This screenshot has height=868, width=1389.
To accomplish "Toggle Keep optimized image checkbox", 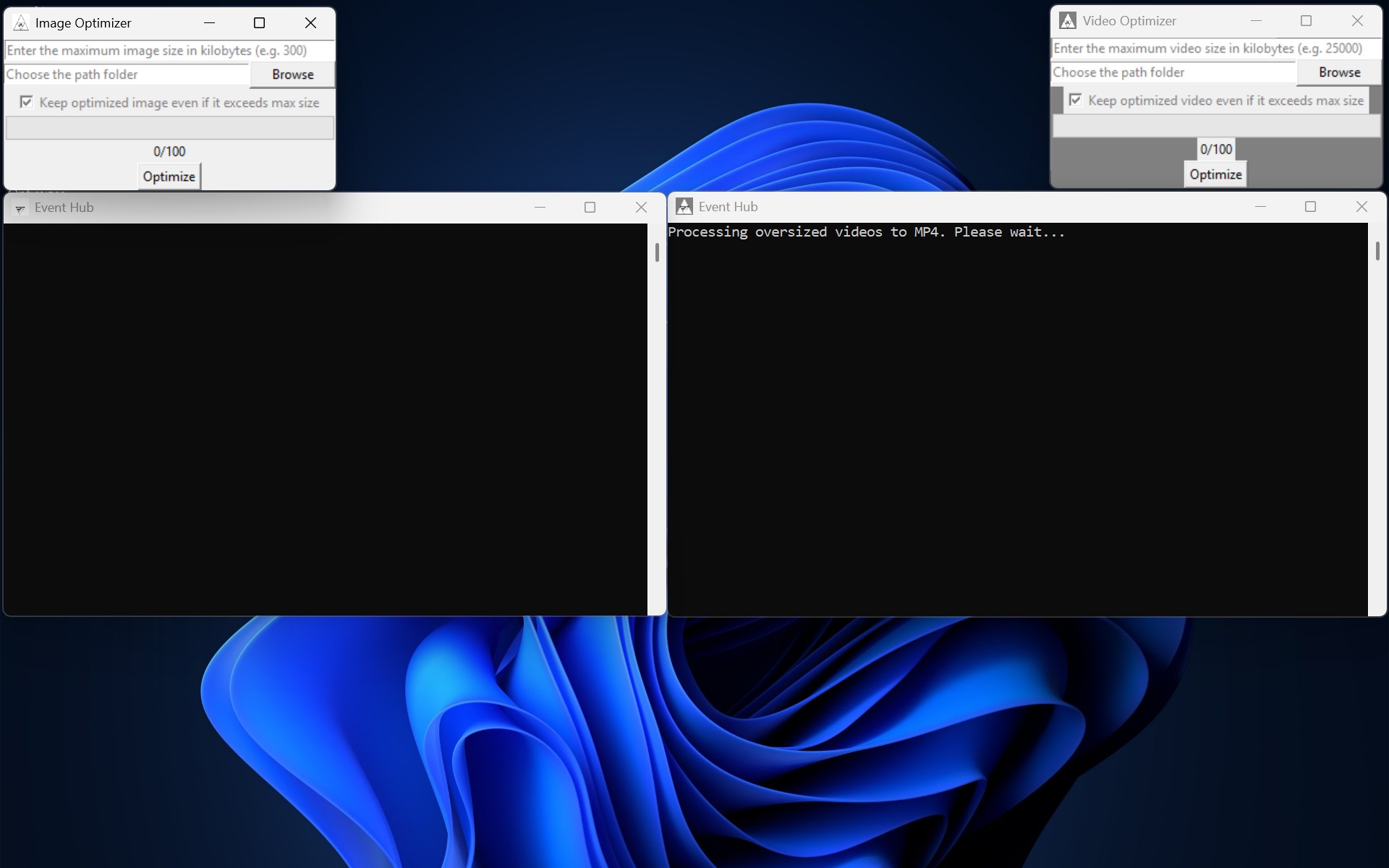I will [27, 102].
